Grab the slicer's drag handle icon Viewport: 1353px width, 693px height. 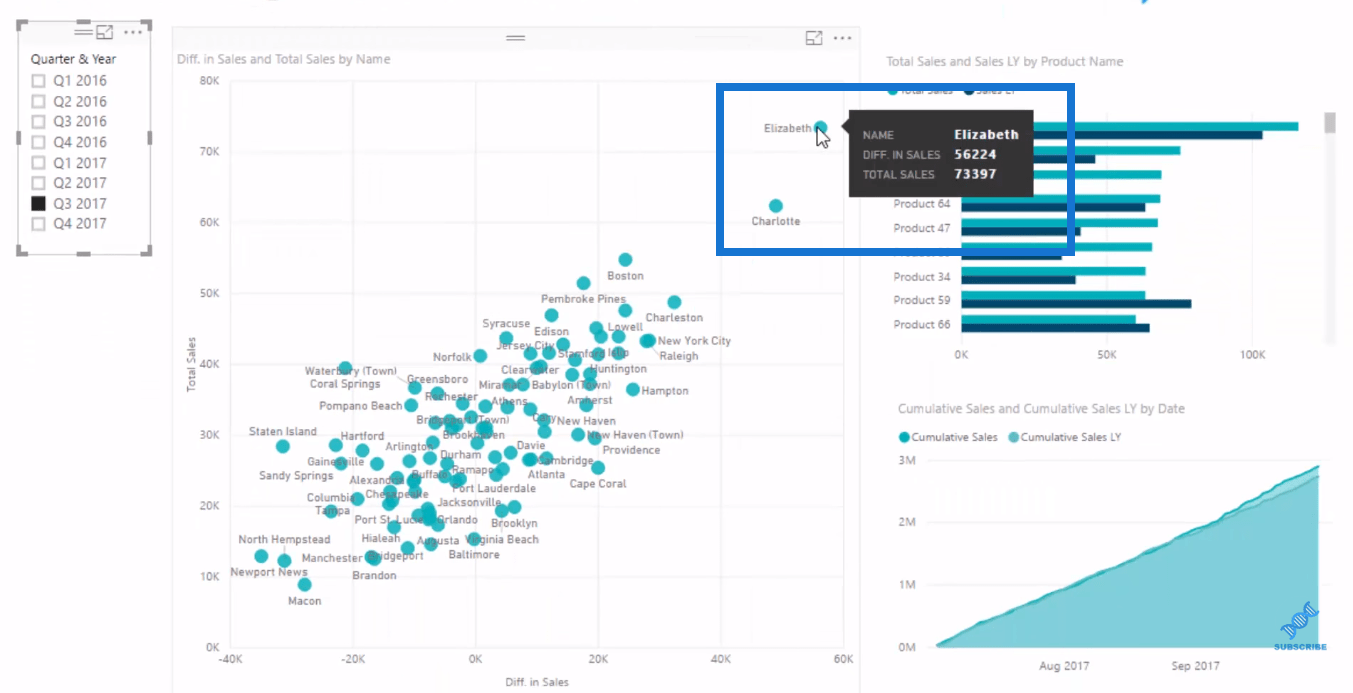pos(83,34)
